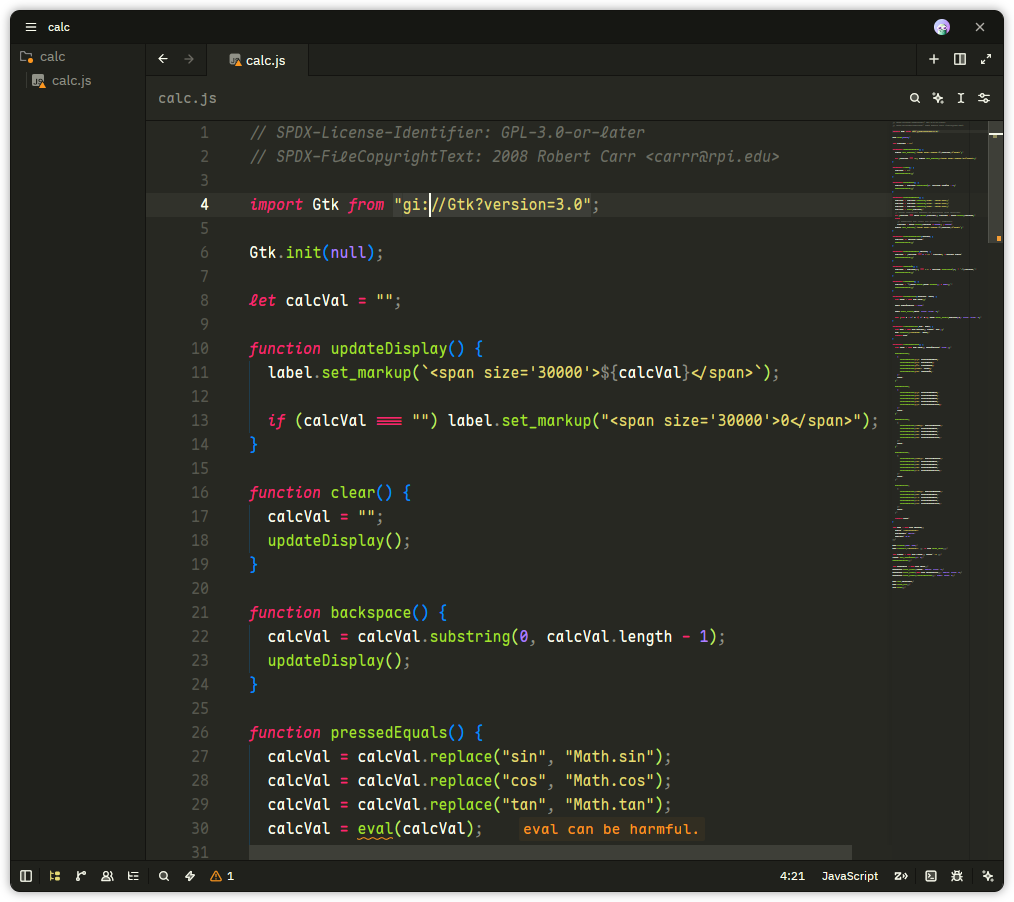Toggle the Project panel icon
1014x902 pixels.
55,876
